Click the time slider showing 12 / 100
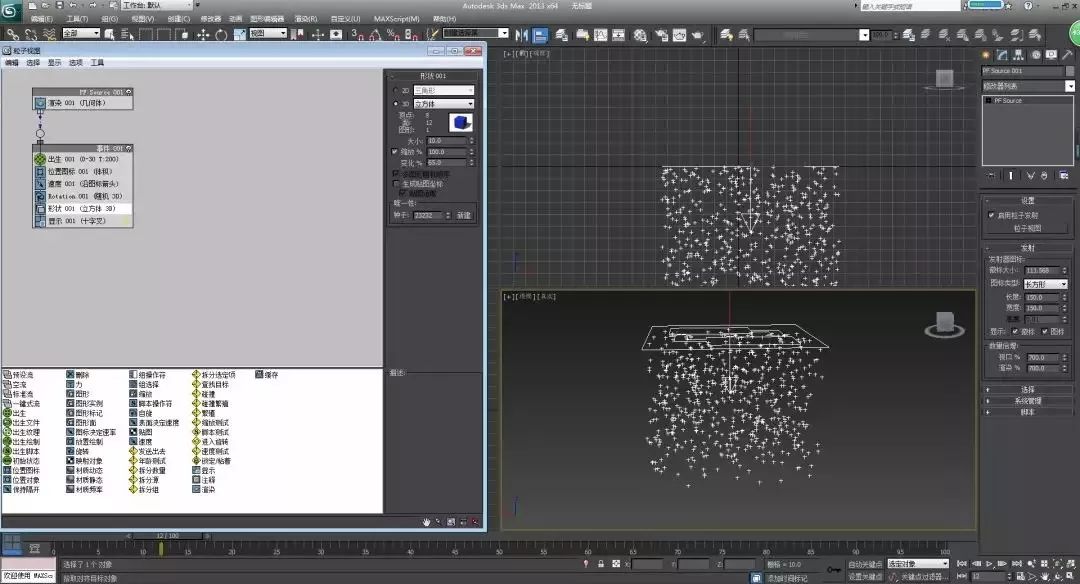This screenshot has height=584, width=1080. tap(169, 535)
